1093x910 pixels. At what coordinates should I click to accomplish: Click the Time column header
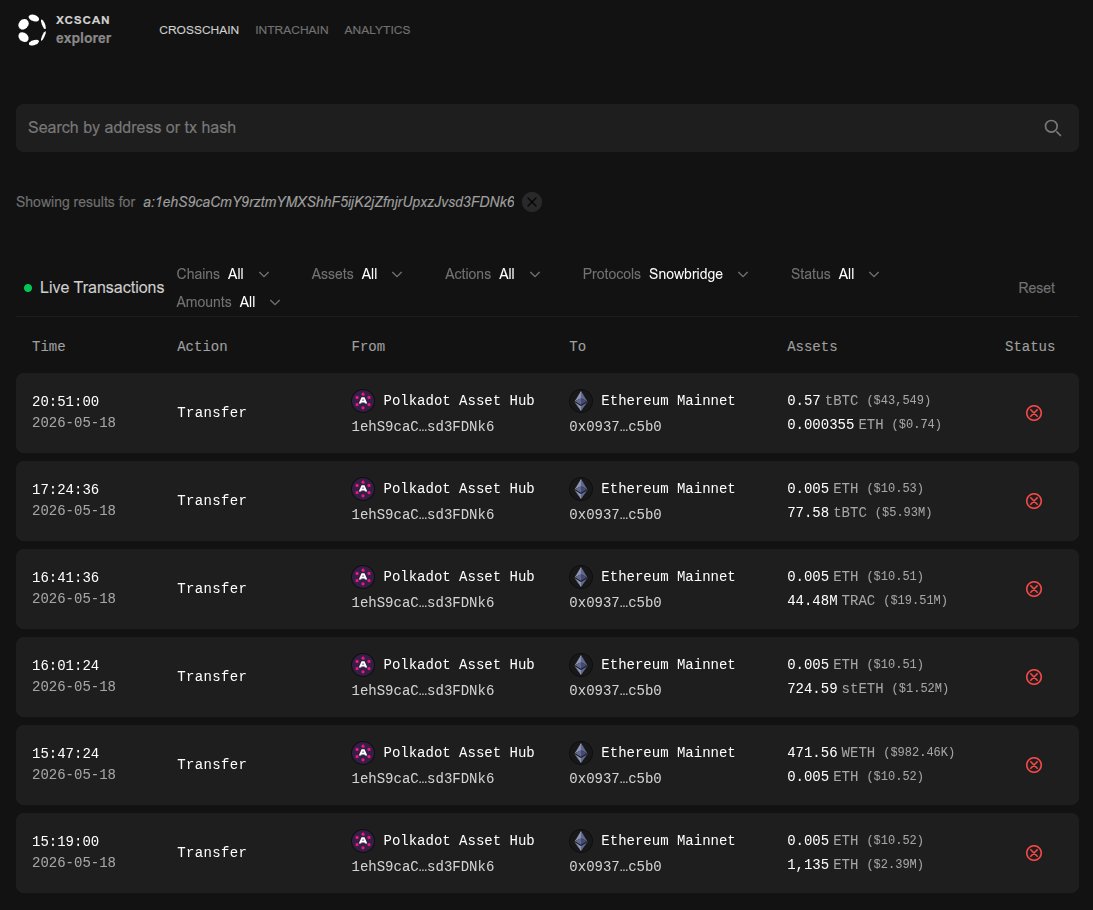click(49, 347)
